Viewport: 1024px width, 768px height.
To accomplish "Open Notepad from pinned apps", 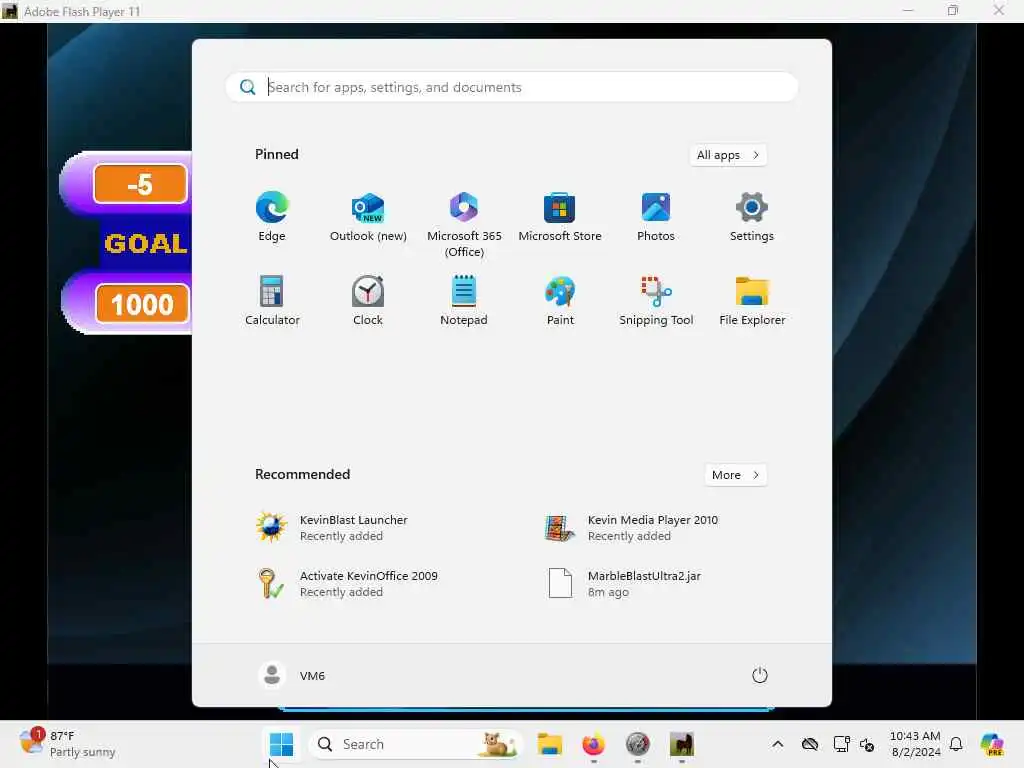I will click(464, 300).
